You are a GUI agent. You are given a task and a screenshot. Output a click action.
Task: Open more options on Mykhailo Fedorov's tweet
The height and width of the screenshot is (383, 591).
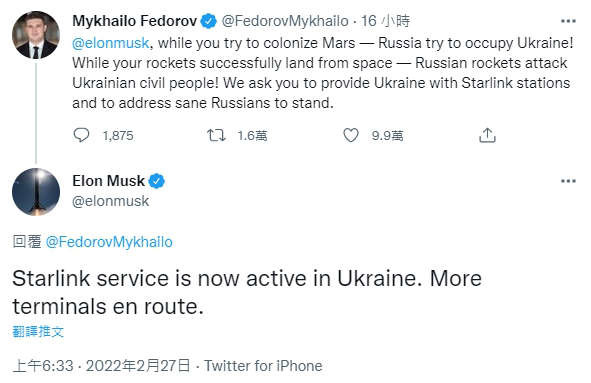point(568,21)
